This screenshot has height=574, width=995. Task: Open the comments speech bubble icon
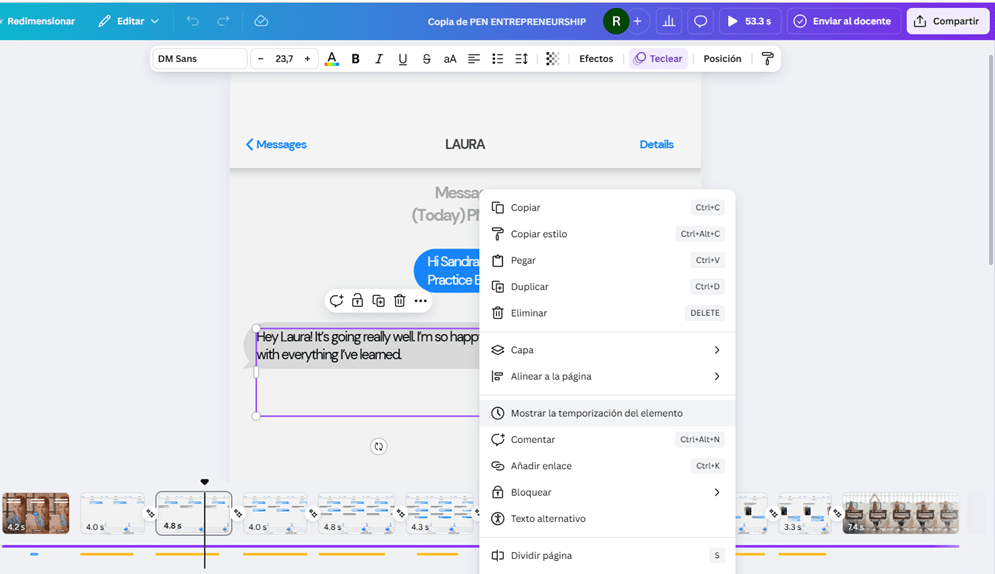tap(701, 21)
